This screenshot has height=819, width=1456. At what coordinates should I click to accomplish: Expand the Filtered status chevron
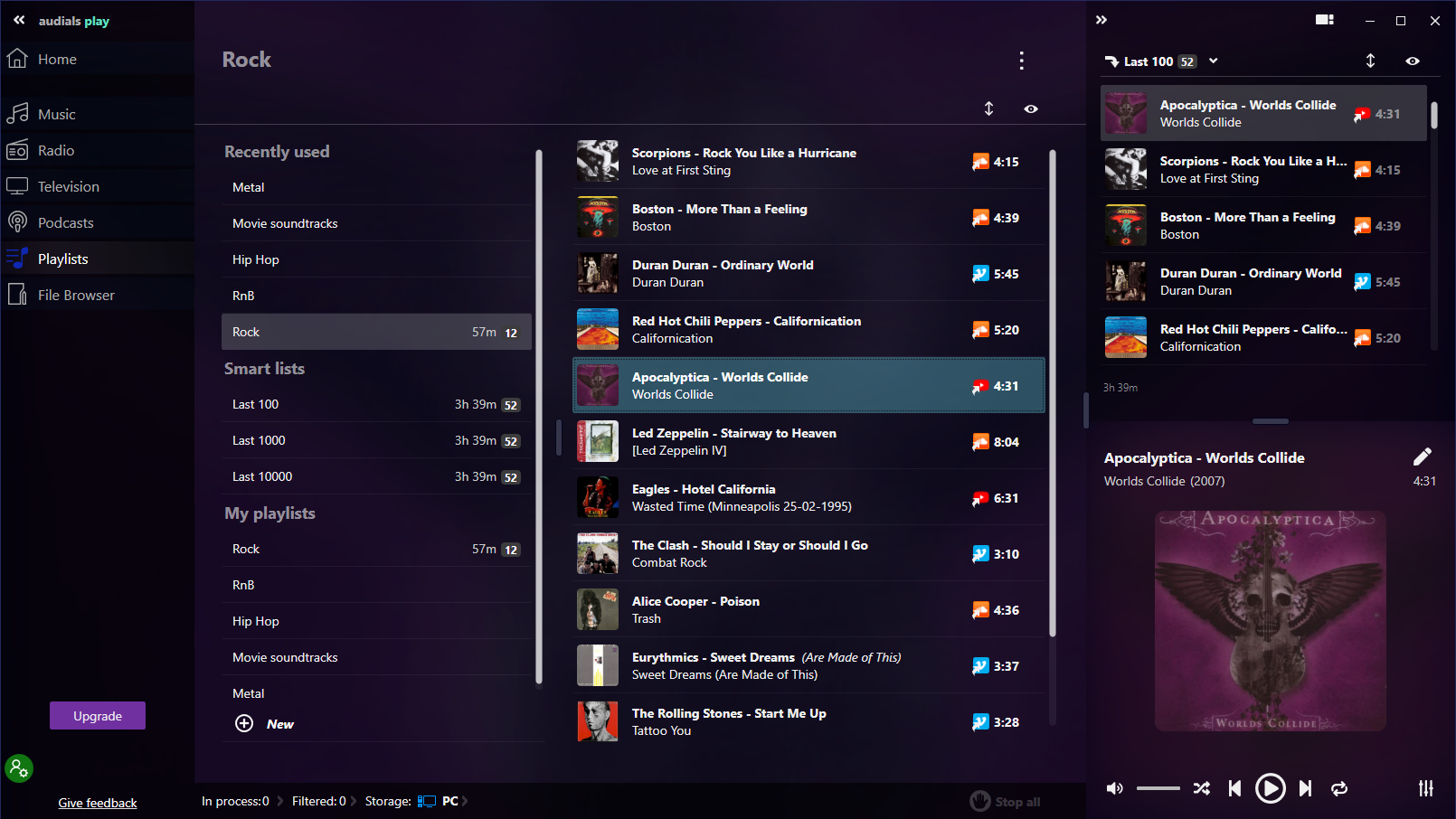tap(354, 801)
